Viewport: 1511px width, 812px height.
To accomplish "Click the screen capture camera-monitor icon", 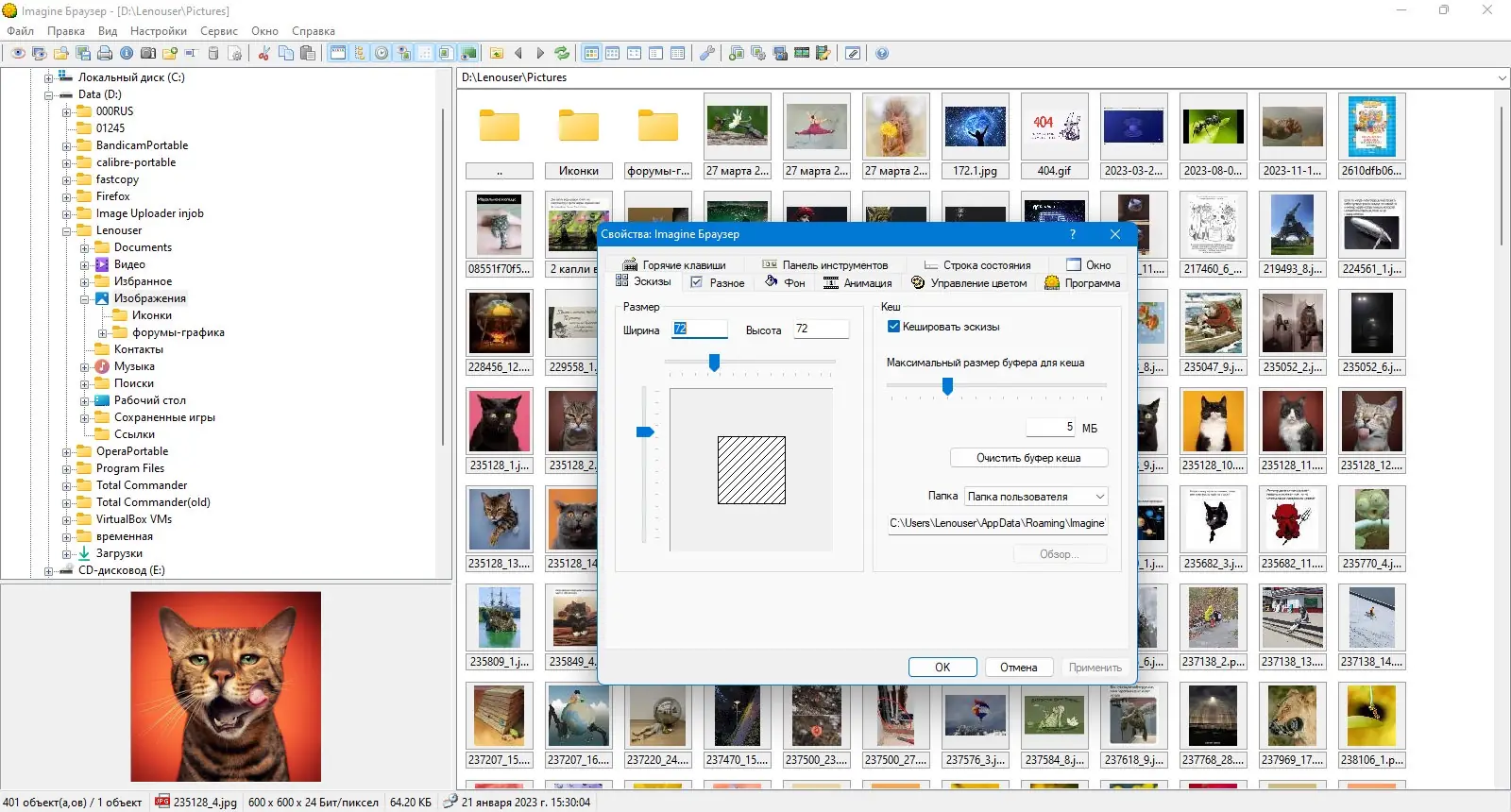I will point(780,54).
